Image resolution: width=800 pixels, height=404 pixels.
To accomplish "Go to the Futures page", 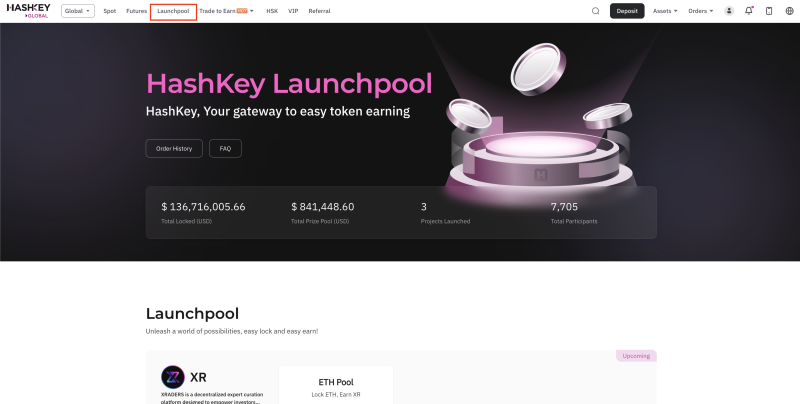I will click(137, 11).
